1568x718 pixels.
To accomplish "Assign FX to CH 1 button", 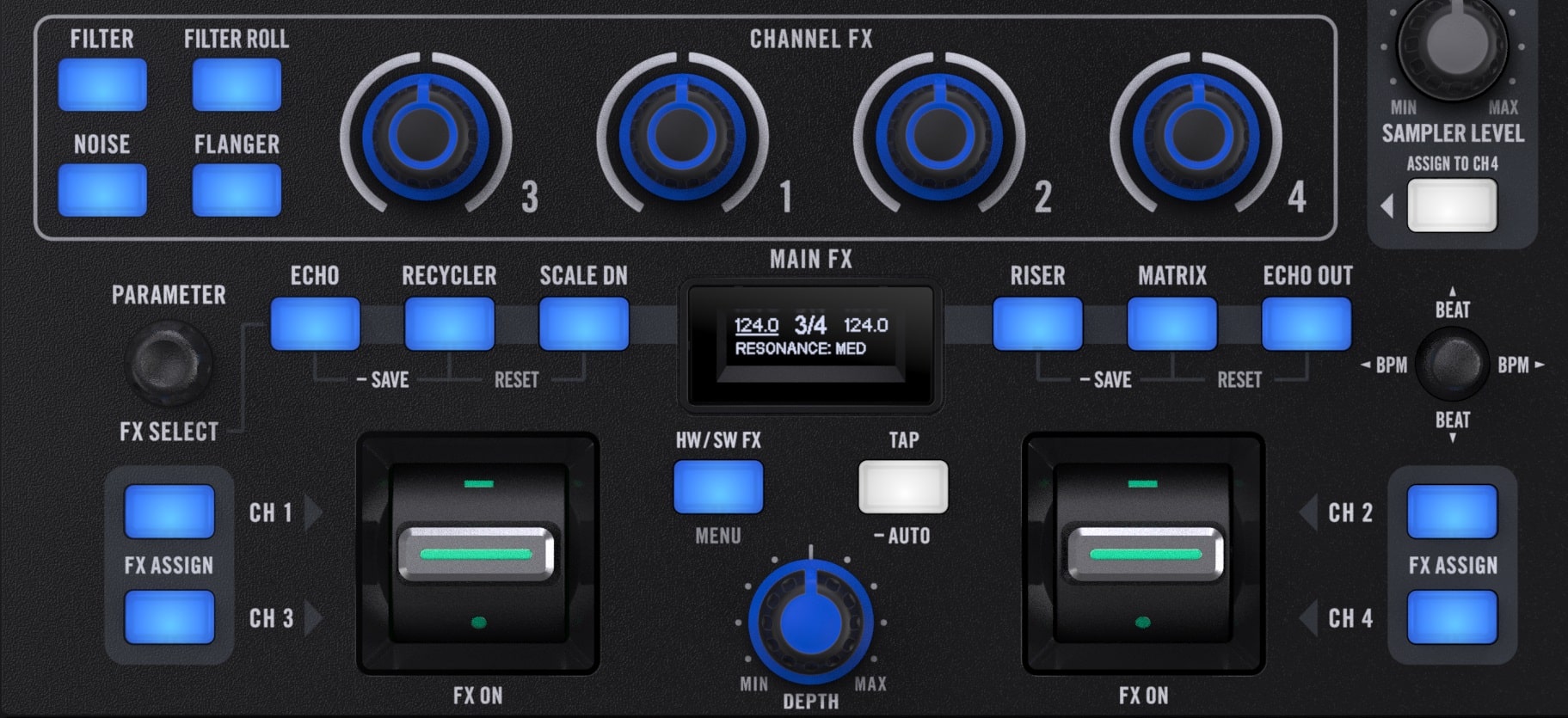I will [x=169, y=512].
